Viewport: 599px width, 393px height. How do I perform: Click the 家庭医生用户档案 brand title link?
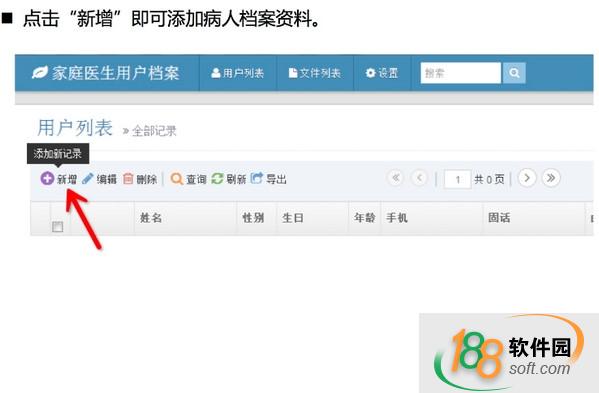(116, 73)
